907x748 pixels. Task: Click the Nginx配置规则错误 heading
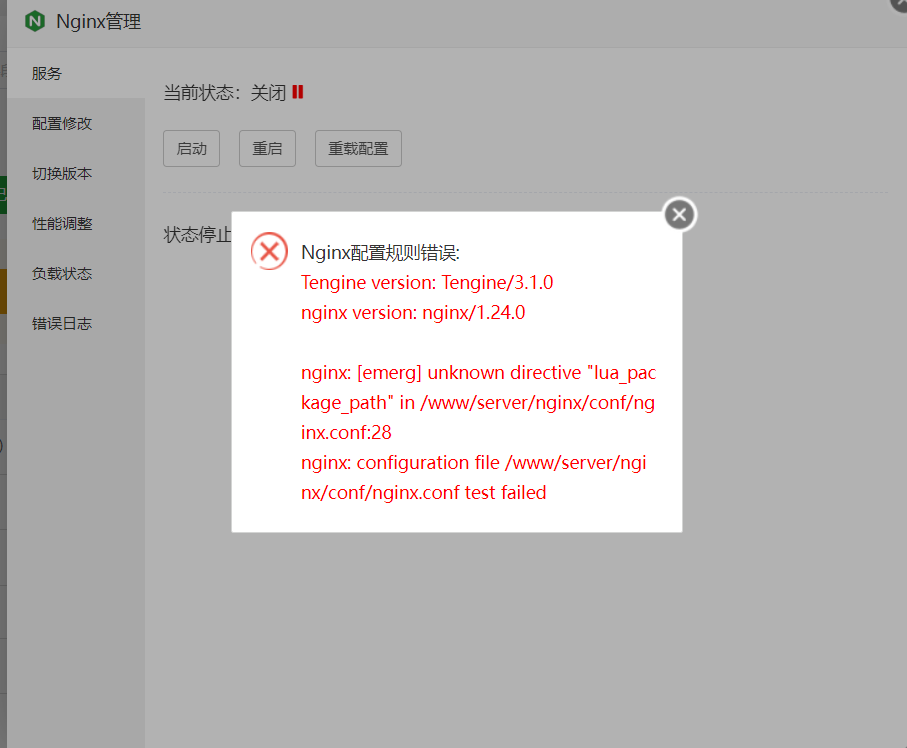click(381, 253)
